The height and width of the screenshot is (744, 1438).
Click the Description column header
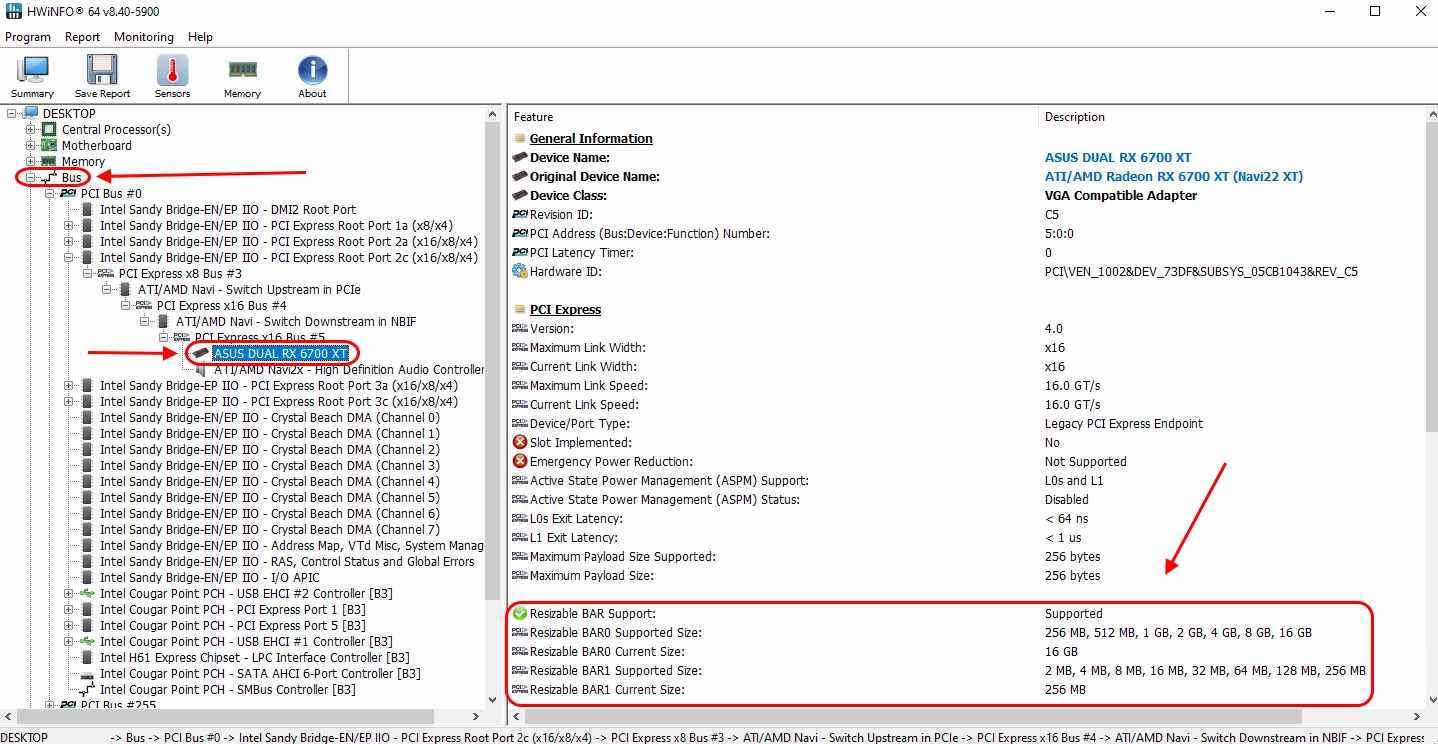tap(1075, 117)
